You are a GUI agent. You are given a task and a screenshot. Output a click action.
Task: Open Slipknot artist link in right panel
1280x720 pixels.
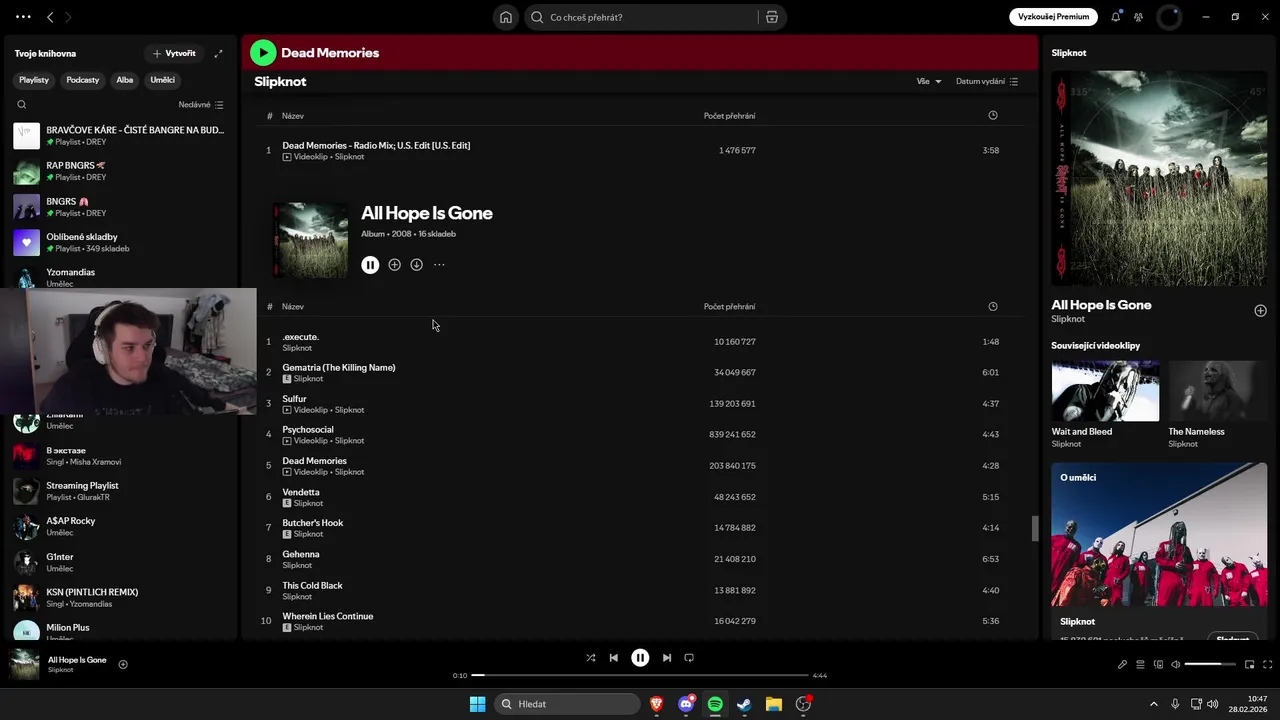pyautogui.click(x=1068, y=319)
